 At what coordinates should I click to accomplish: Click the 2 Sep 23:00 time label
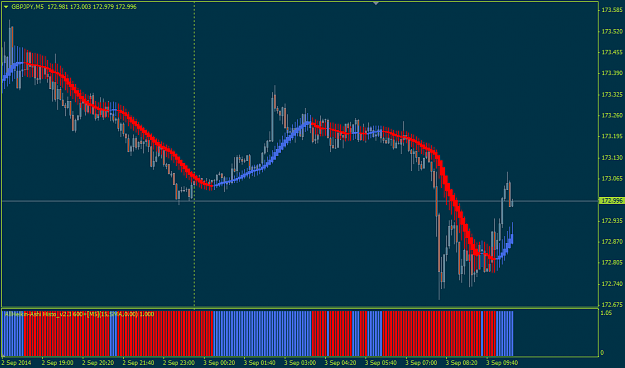179,363
